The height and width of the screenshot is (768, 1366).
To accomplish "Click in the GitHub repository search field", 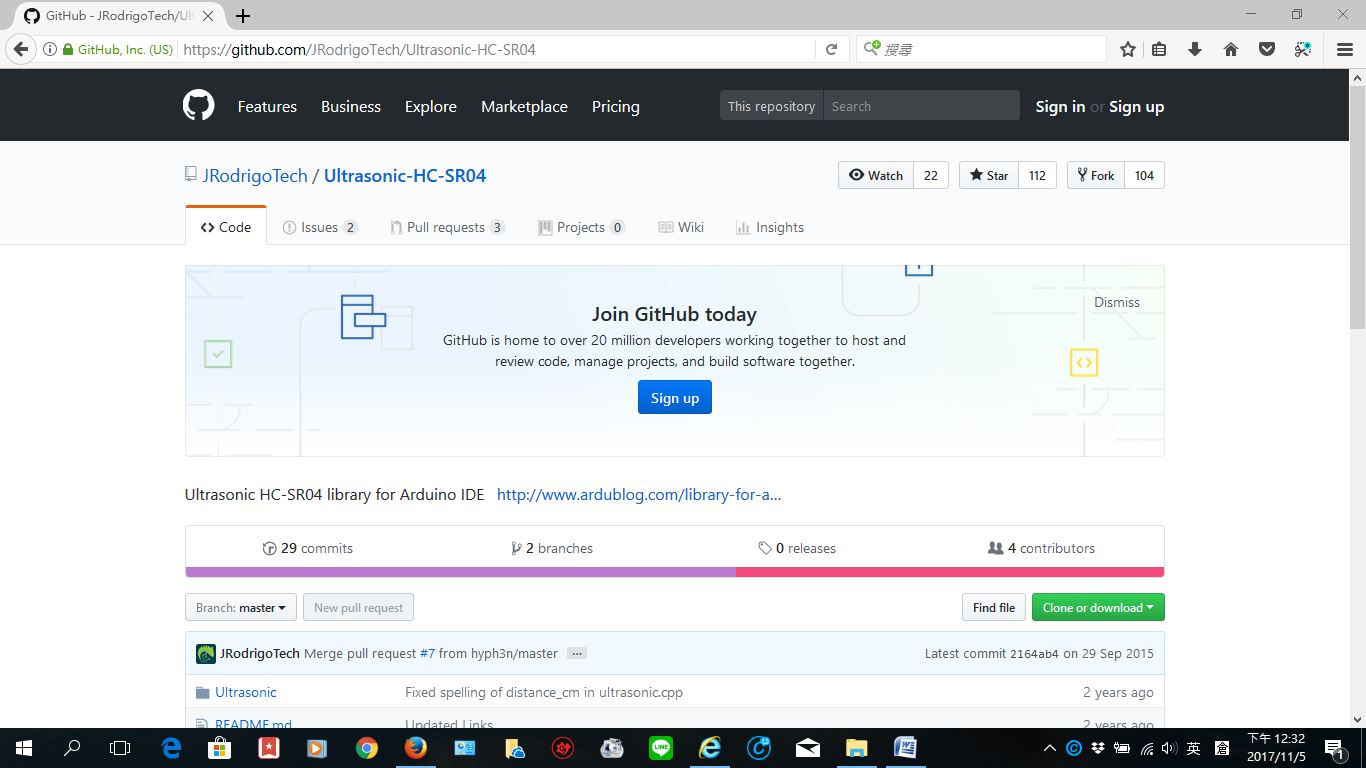I will click(921, 106).
